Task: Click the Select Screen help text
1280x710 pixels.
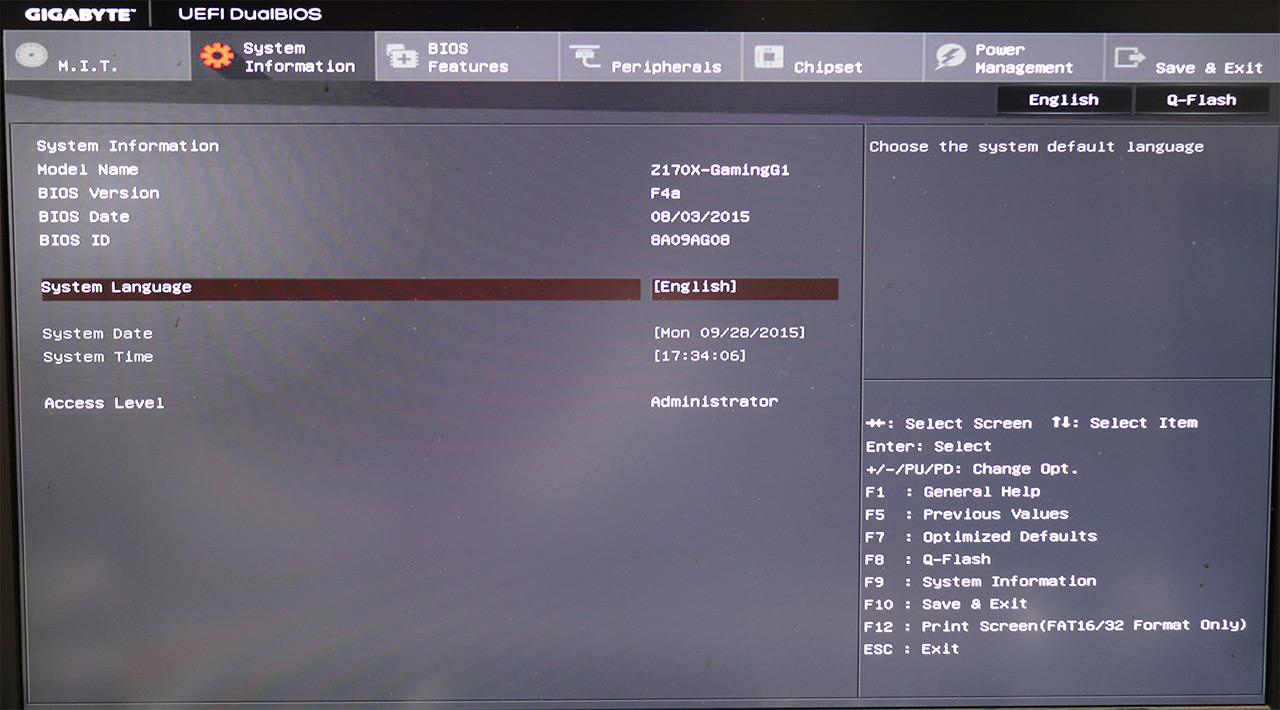Action: [948, 424]
